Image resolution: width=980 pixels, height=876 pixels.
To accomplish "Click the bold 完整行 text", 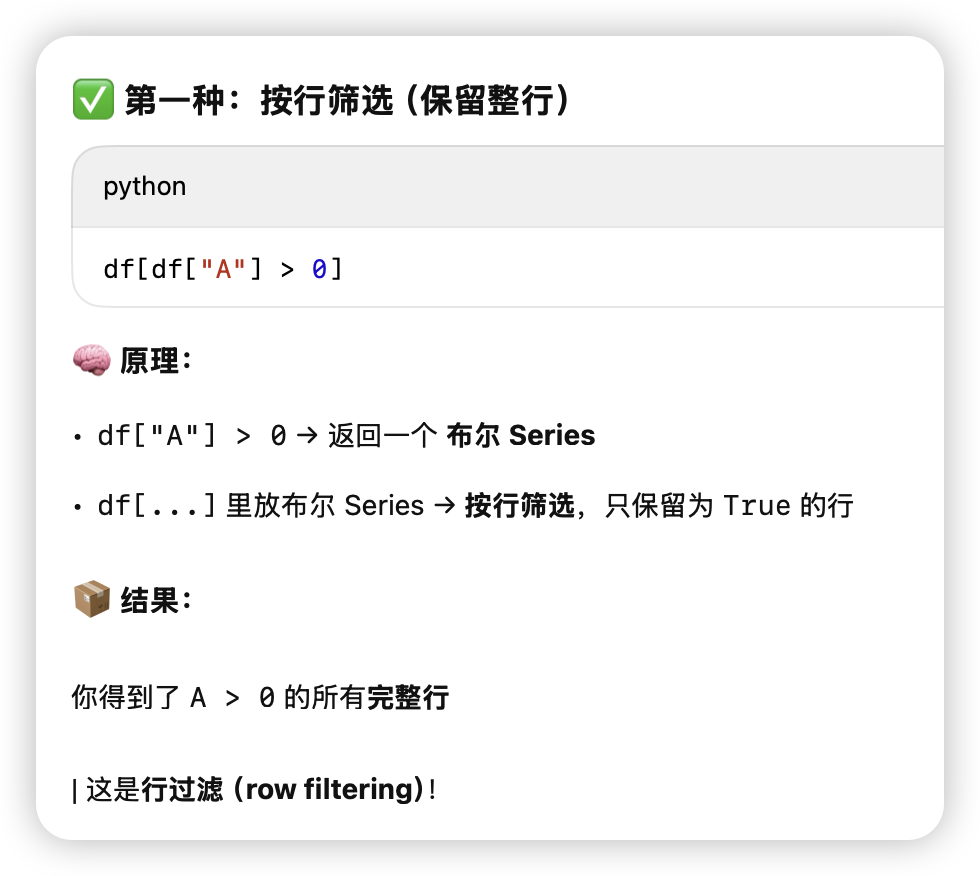I will (x=408, y=697).
